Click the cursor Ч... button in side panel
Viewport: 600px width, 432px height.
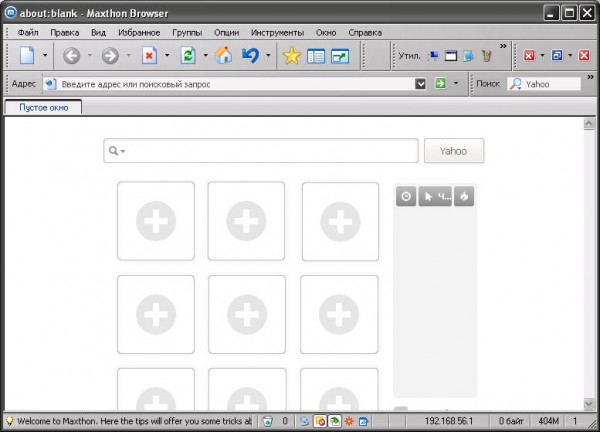coord(435,196)
